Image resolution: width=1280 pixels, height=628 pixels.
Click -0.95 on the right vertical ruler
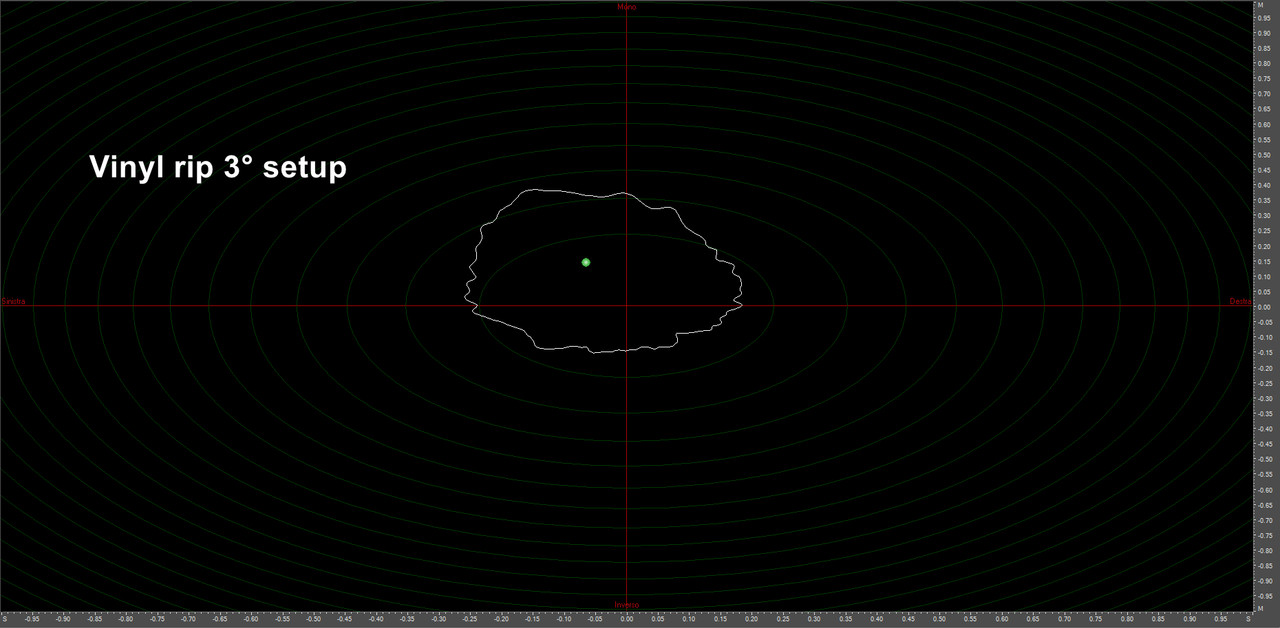click(1266, 596)
